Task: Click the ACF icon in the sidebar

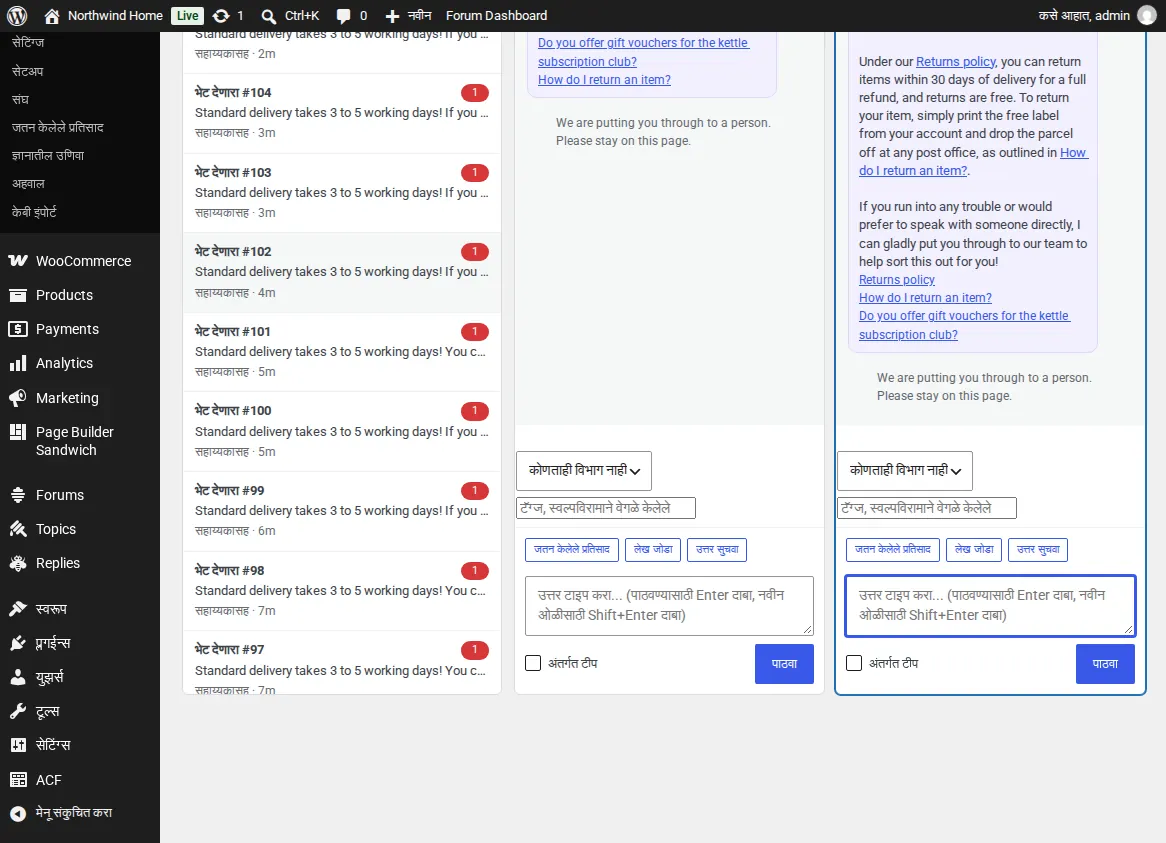Action: pos(18,780)
